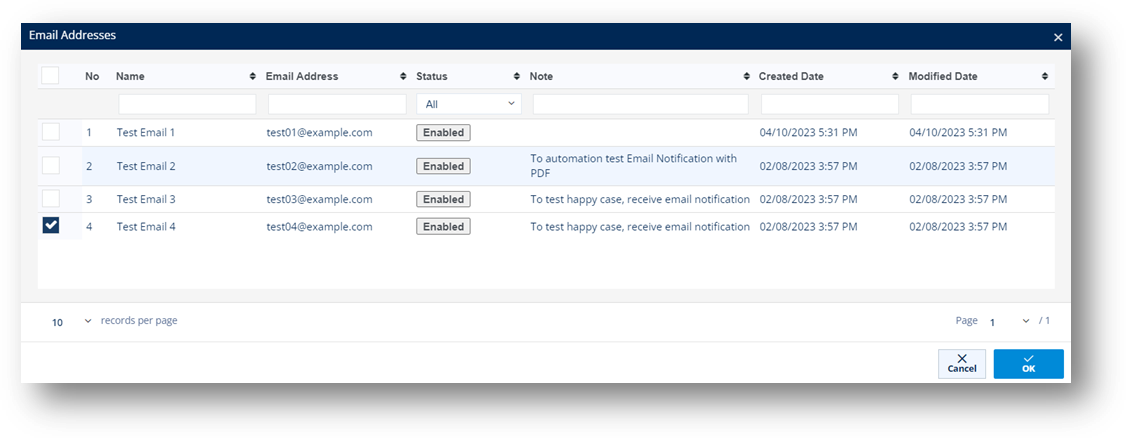Viewport: 1126px width, 438px height.
Task: Focus the Email Address filter text box
Action: pos(337,104)
